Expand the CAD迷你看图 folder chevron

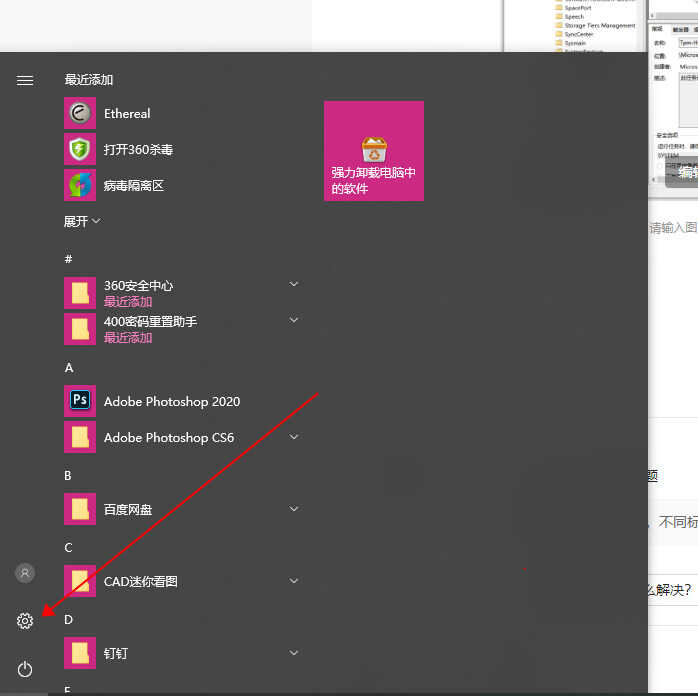click(294, 581)
